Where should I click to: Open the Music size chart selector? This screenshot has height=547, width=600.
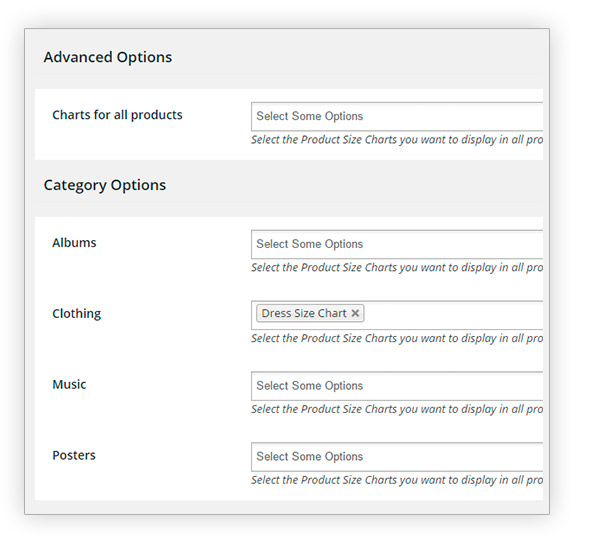coord(396,386)
